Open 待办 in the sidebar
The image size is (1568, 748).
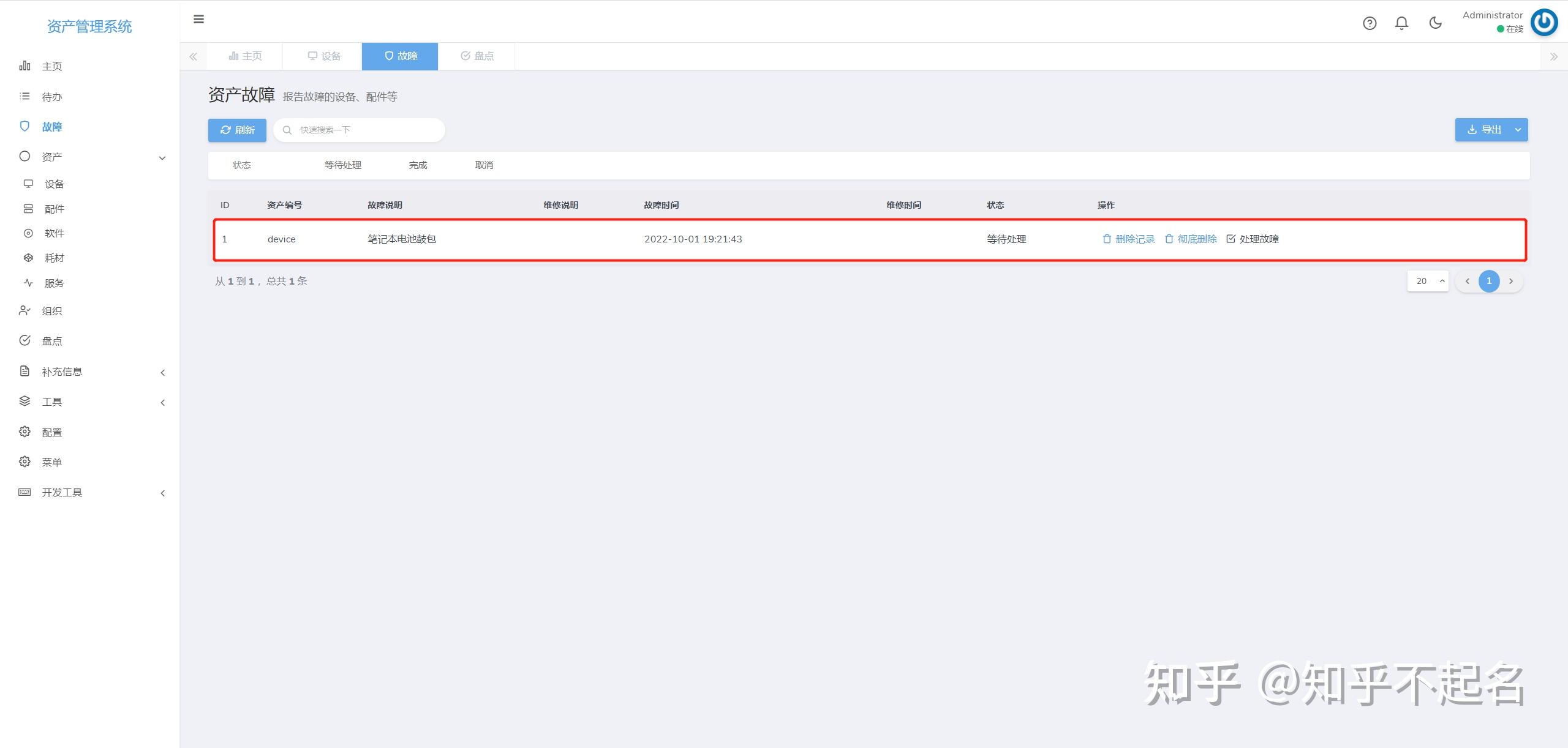(x=52, y=97)
